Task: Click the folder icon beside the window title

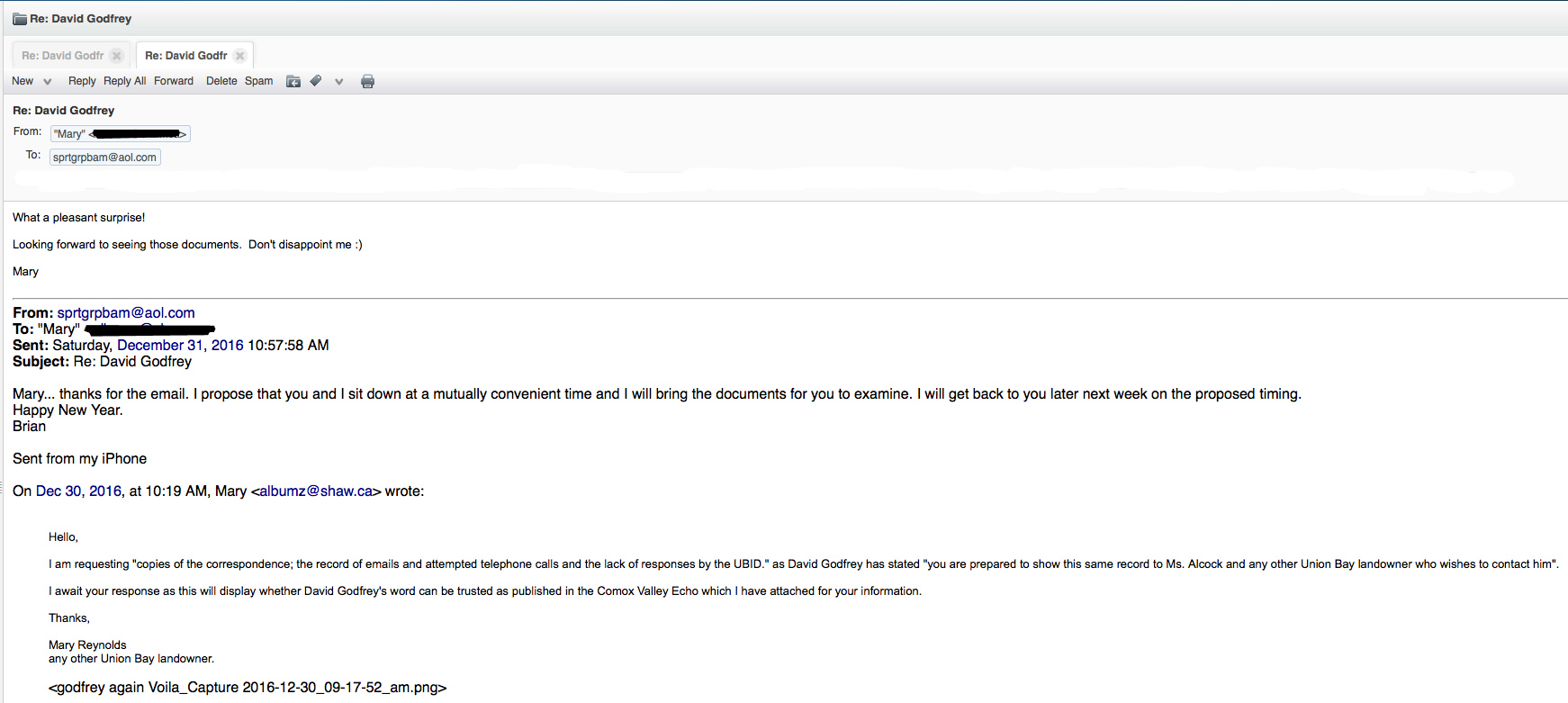Action: pos(19,19)
